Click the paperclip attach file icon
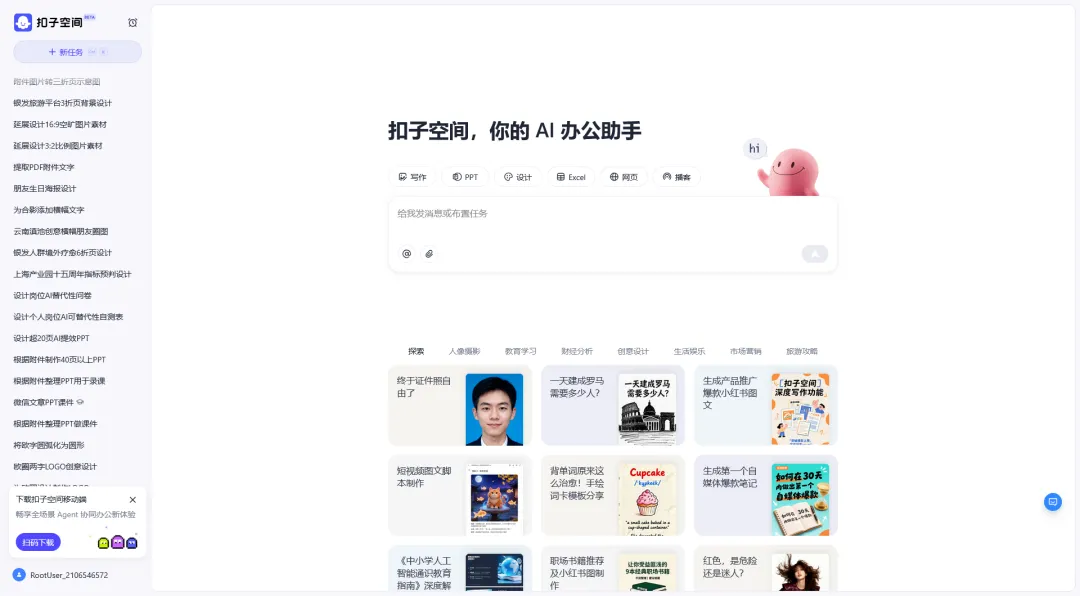This screenshot has height=596, width=1080. tap(429, 254)
